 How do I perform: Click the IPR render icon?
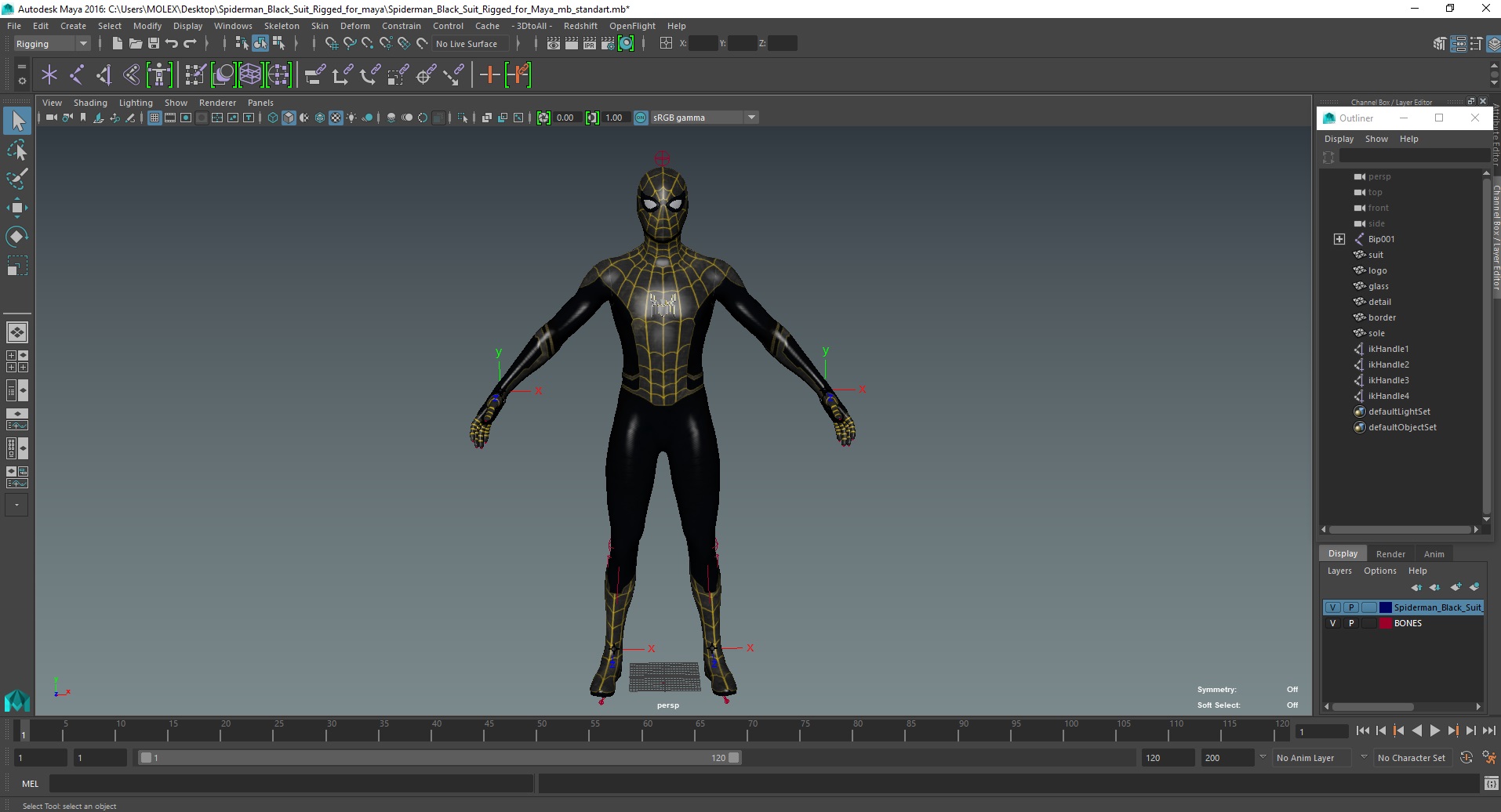click(589, 44)
